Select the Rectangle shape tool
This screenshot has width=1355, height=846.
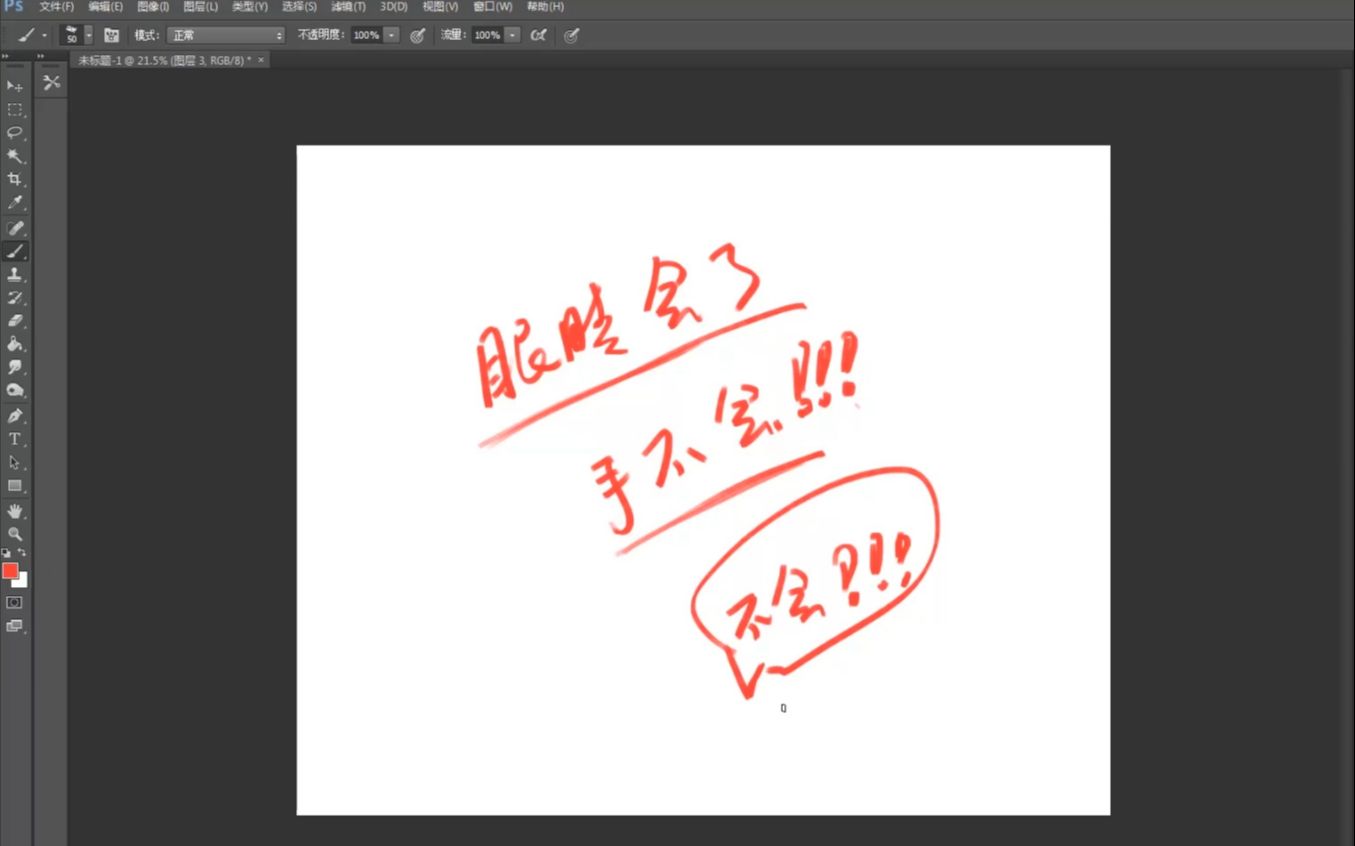pos(15,486)
